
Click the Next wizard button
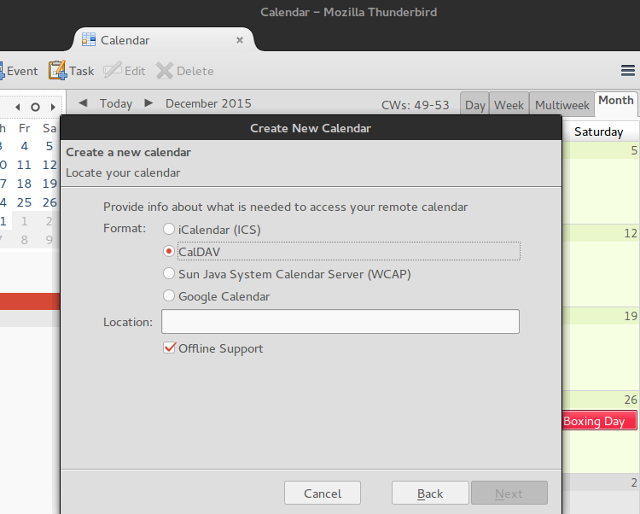click(x=509, y=493)
